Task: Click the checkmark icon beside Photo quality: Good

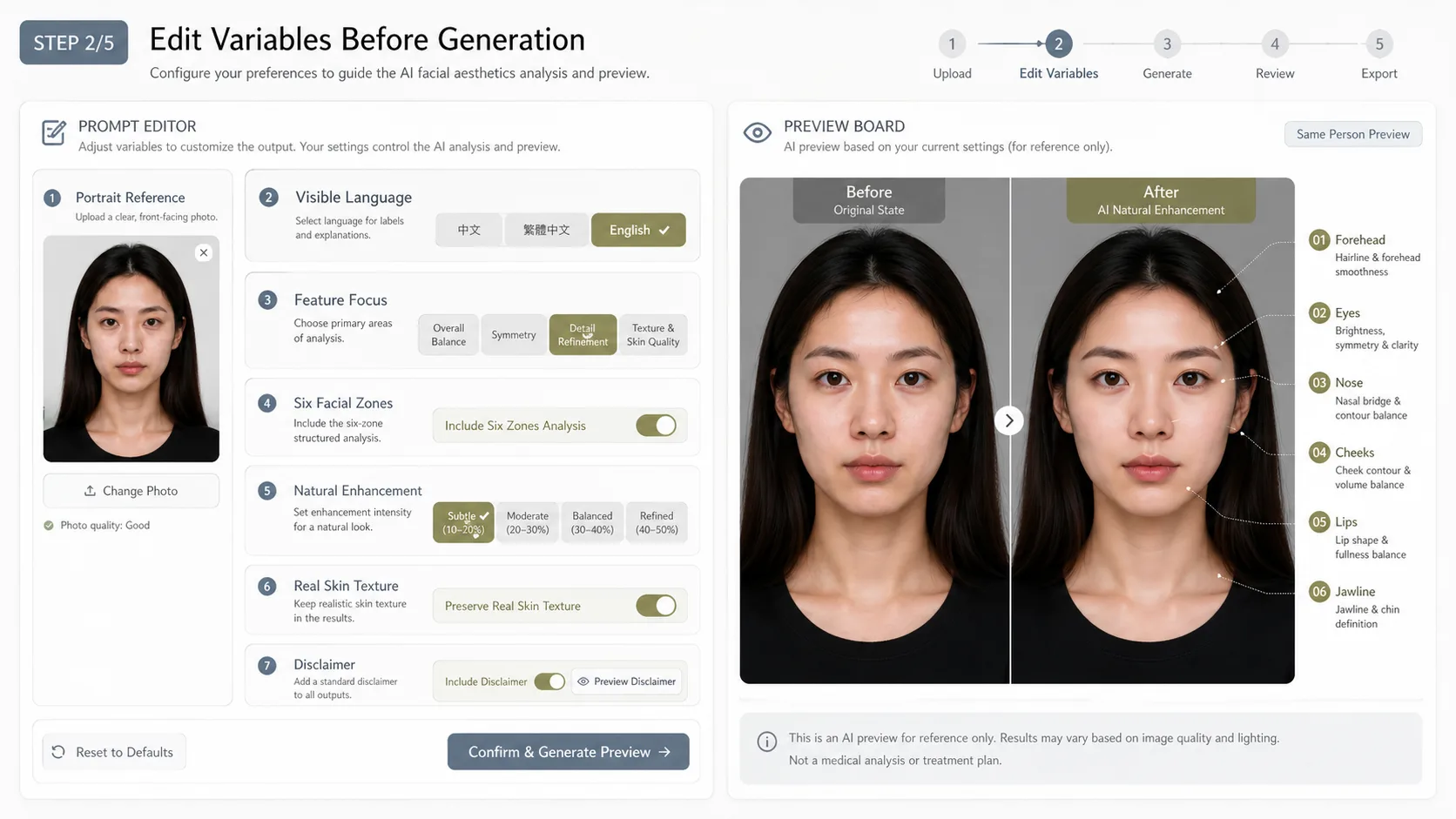Action: tap(50, 525)
